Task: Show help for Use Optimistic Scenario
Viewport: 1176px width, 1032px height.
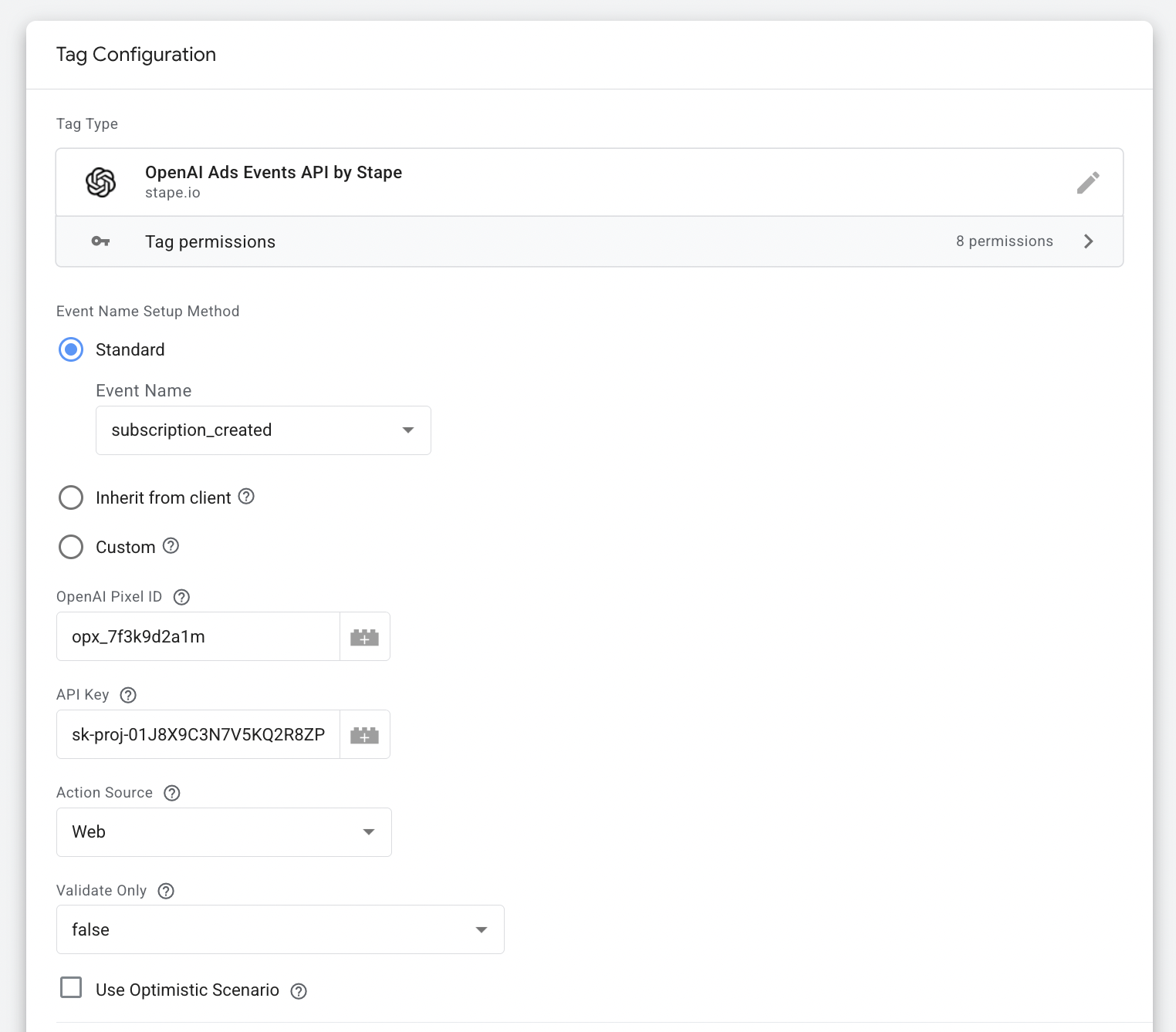Action: point(299,991)
